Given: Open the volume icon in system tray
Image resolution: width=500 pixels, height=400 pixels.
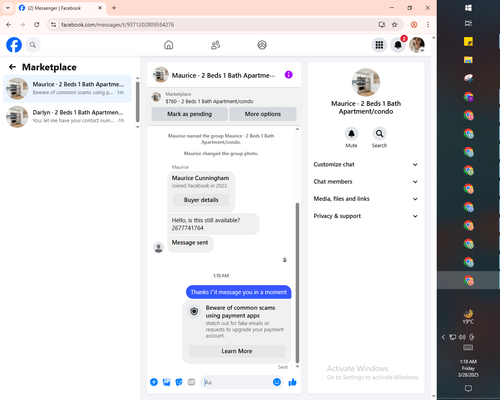Looking at the screenshot, I should [x=462, y=337].
